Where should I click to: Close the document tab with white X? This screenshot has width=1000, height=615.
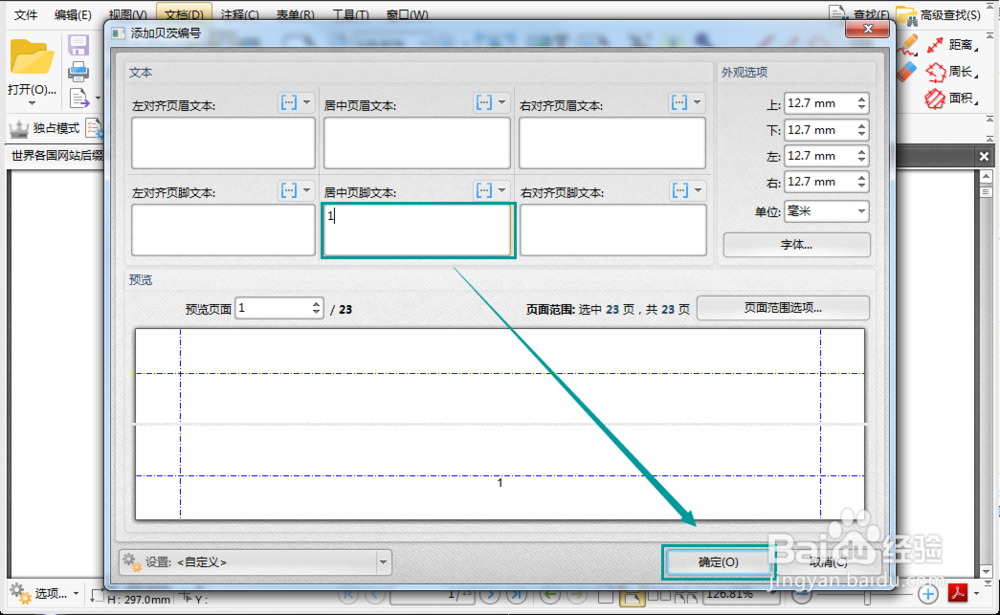pyautogui.click(x=984, y=156)
